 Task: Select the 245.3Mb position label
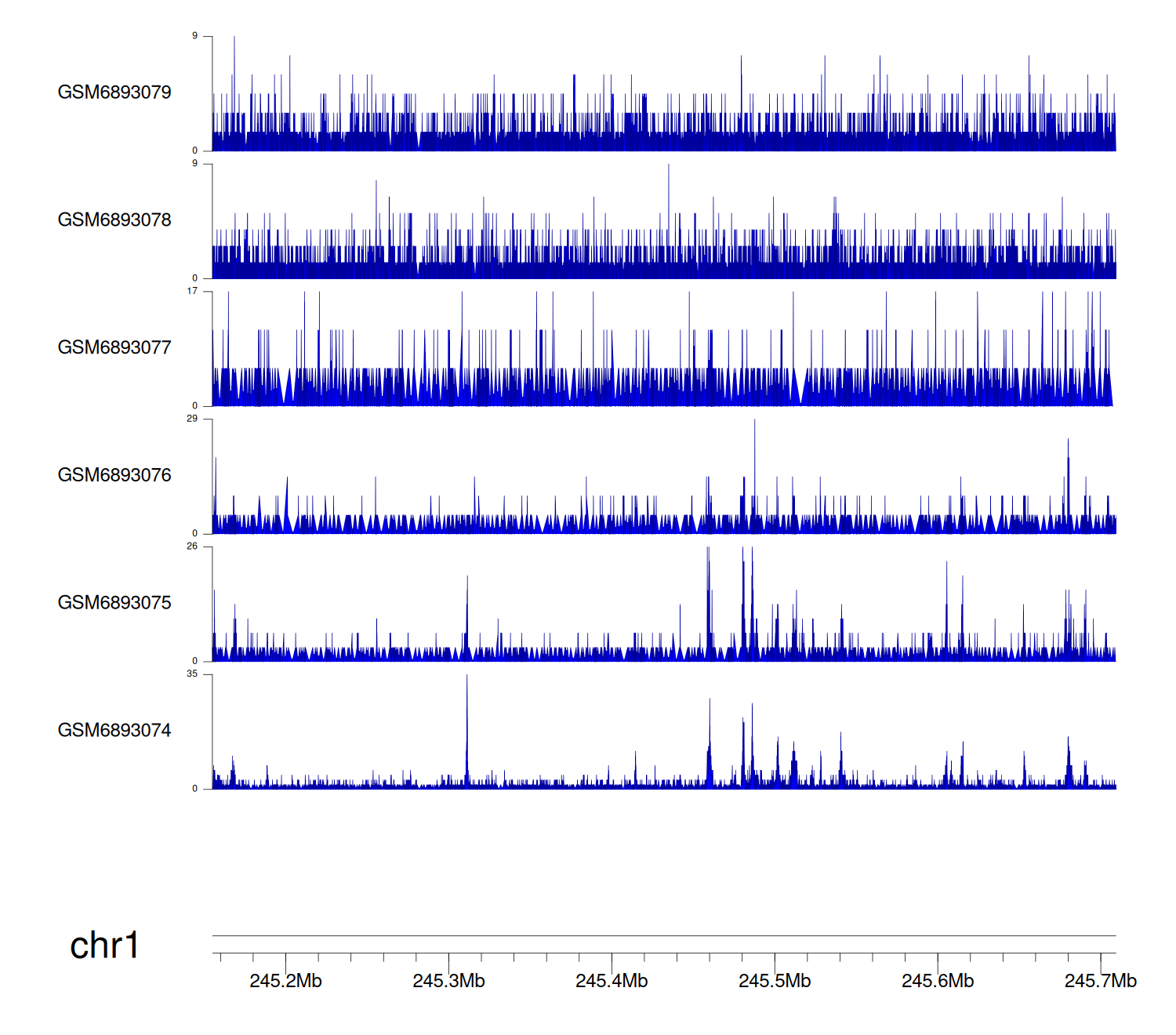point(448,982)
